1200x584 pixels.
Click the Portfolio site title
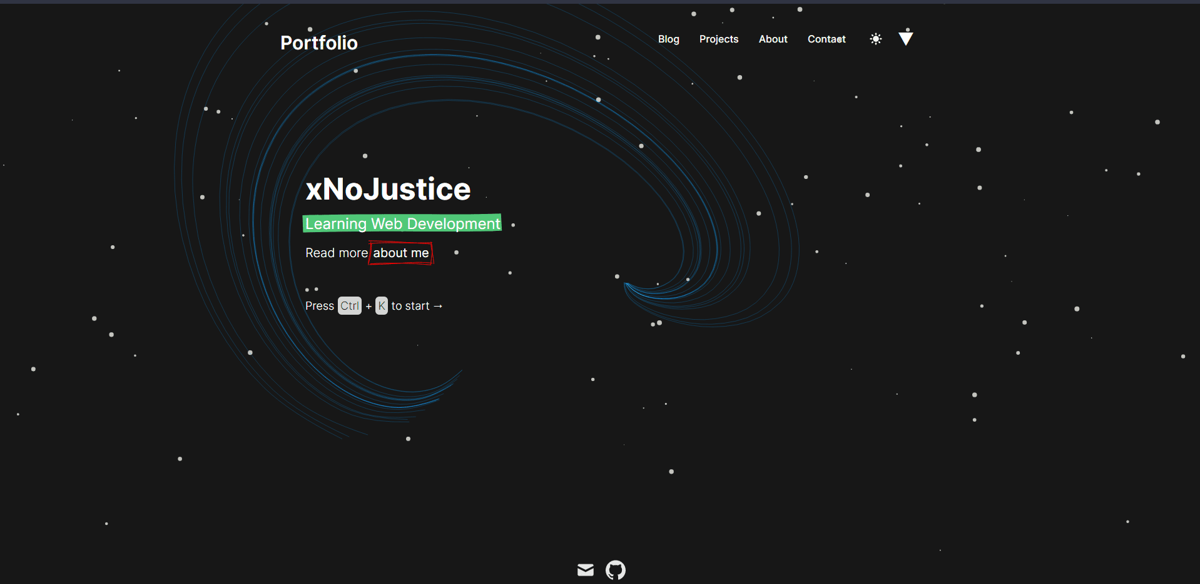pos(319,42)
